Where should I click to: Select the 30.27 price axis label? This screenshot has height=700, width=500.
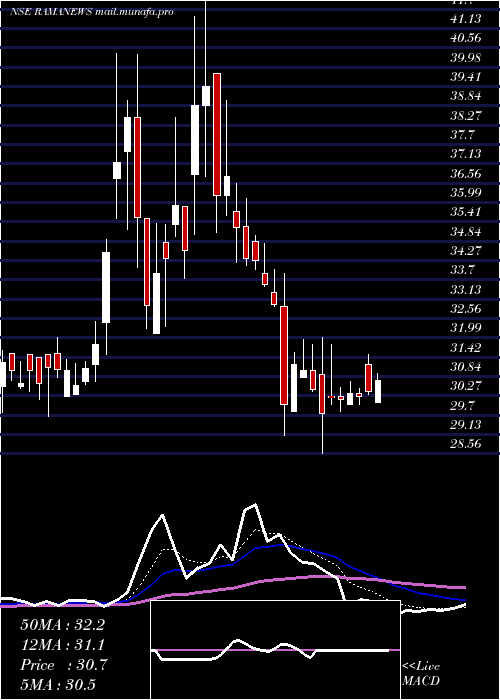click(x=466, y=386)
